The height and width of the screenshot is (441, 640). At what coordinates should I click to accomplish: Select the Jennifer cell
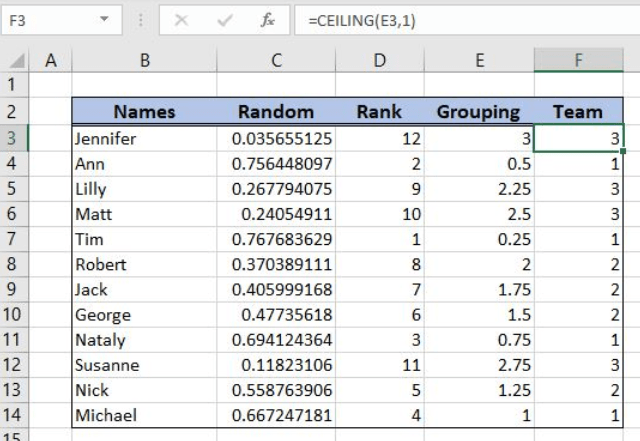tap(144, 138)
